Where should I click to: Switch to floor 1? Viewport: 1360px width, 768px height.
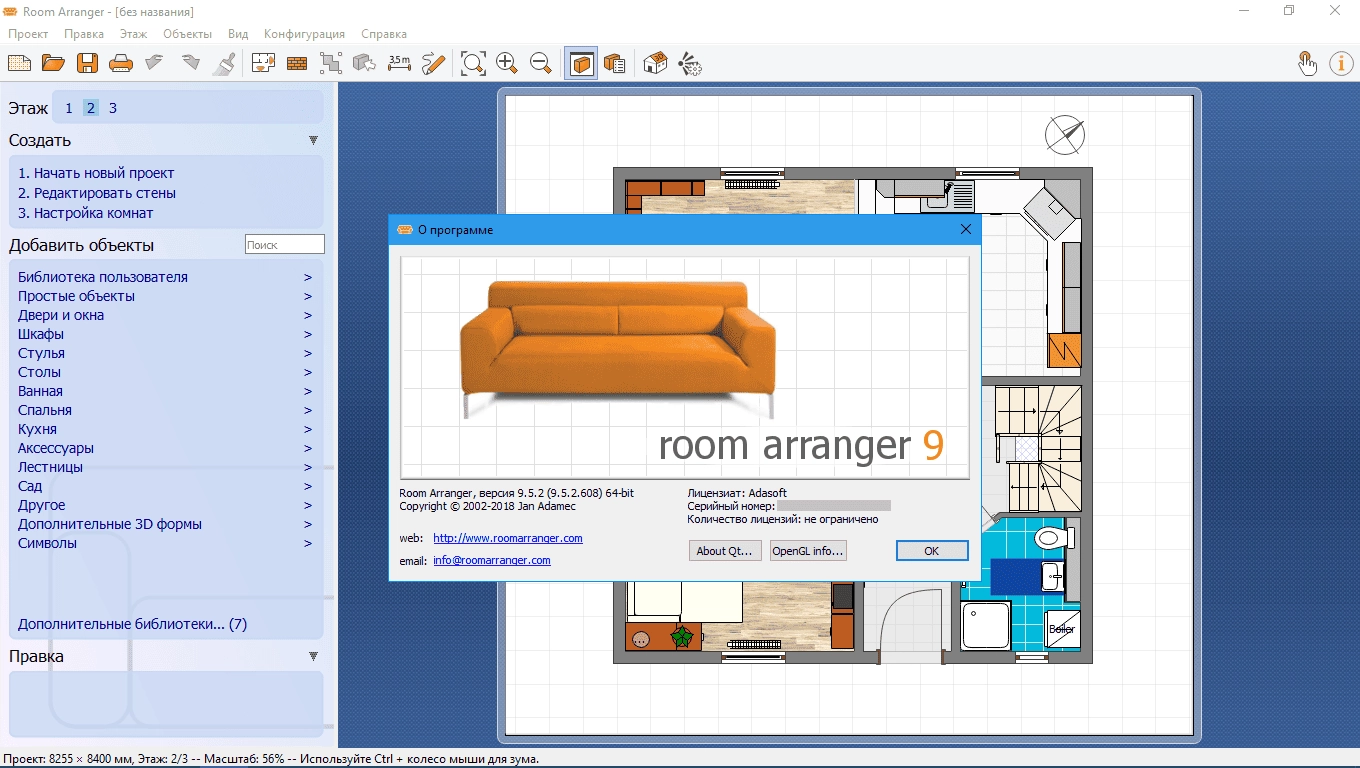tap(69, 108)
